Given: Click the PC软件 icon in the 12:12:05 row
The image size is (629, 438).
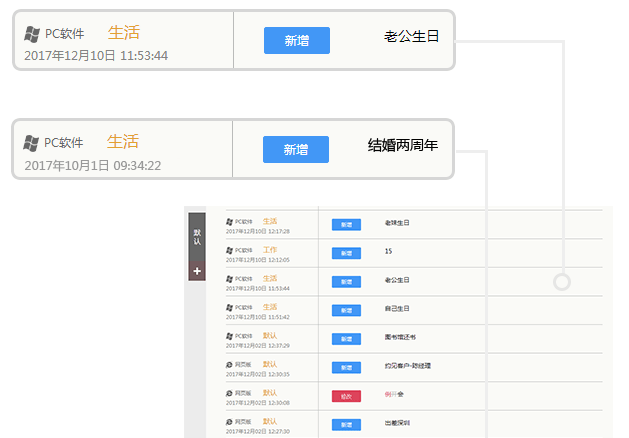Looking at the screenshot, I should [x=229, y=250].
